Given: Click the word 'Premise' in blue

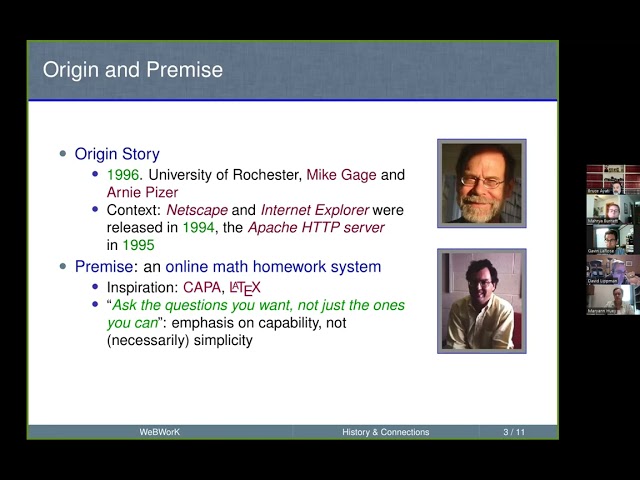Looking at the screenshot, I should 104,267.
